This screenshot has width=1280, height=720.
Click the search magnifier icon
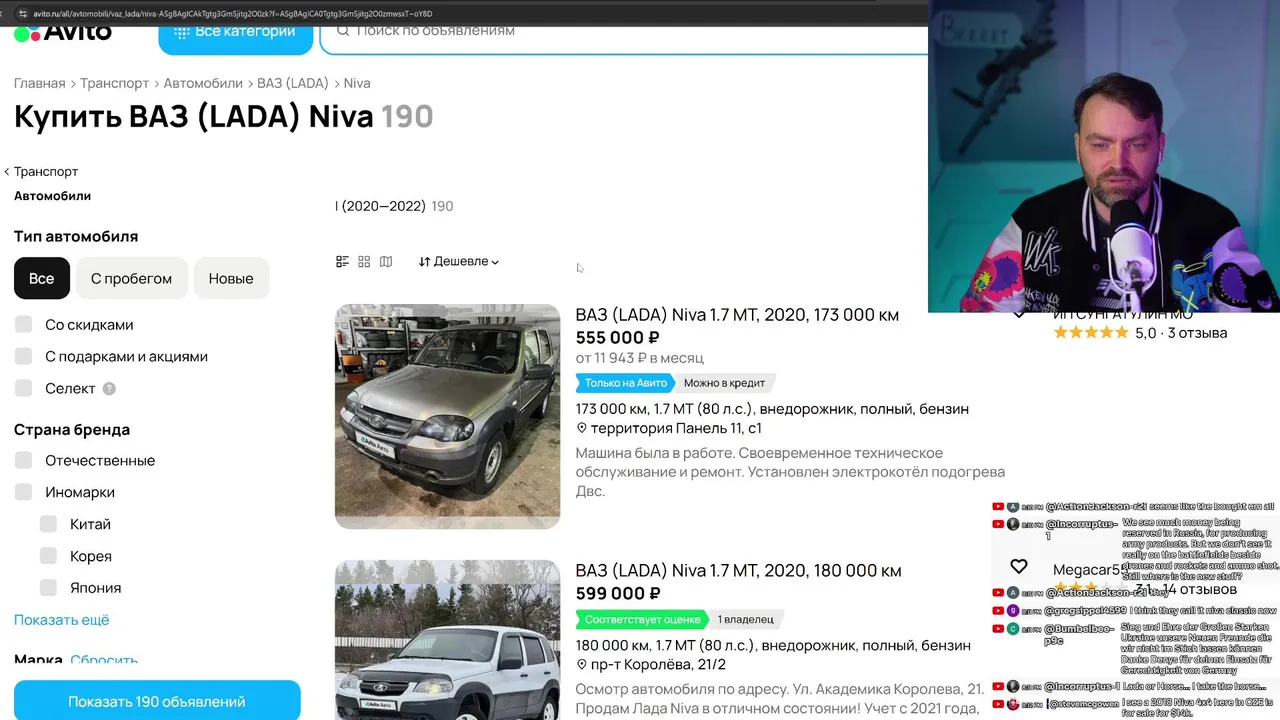tap(343, 31)
